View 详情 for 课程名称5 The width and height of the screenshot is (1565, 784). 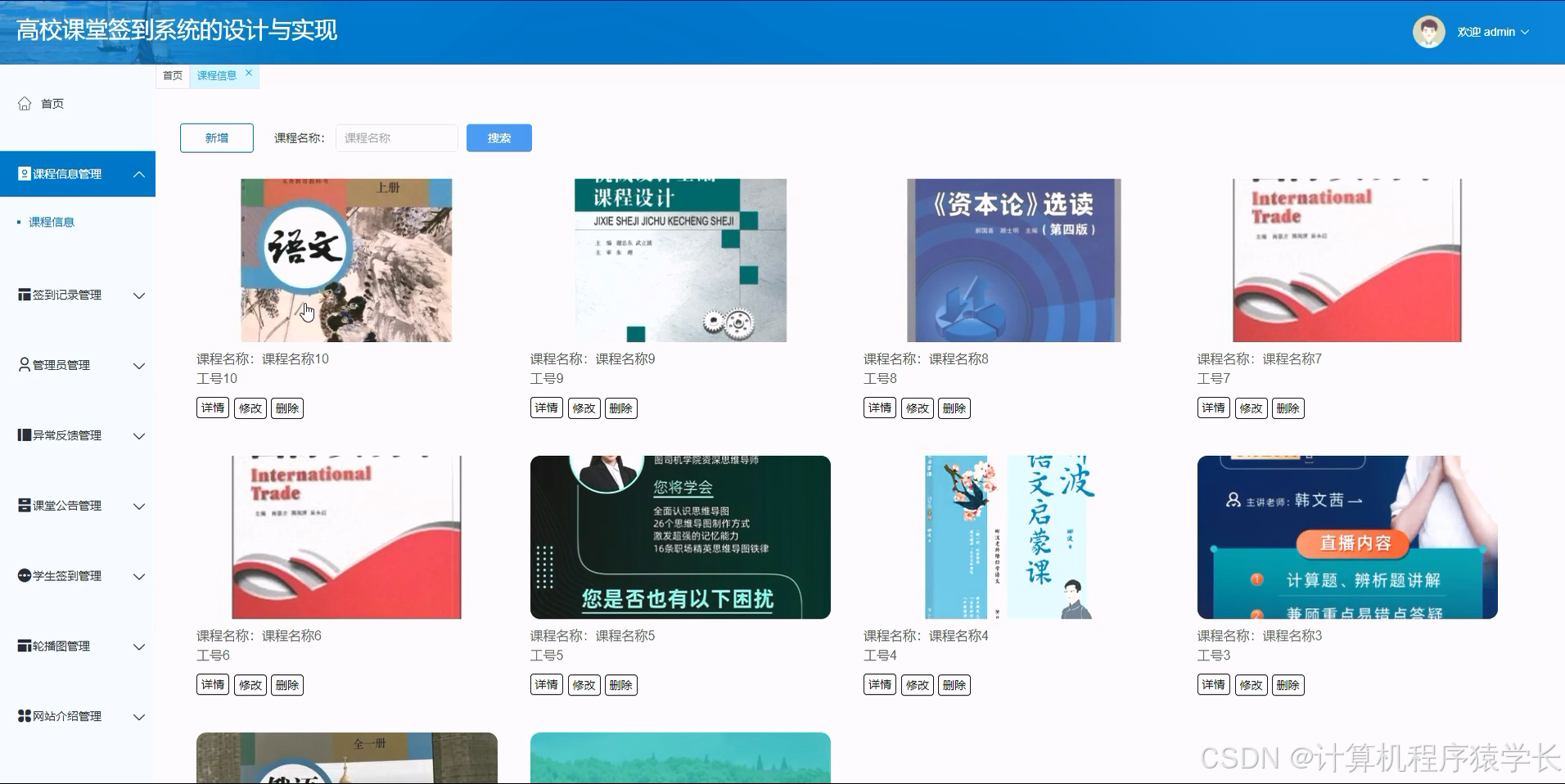coord(547,685)
